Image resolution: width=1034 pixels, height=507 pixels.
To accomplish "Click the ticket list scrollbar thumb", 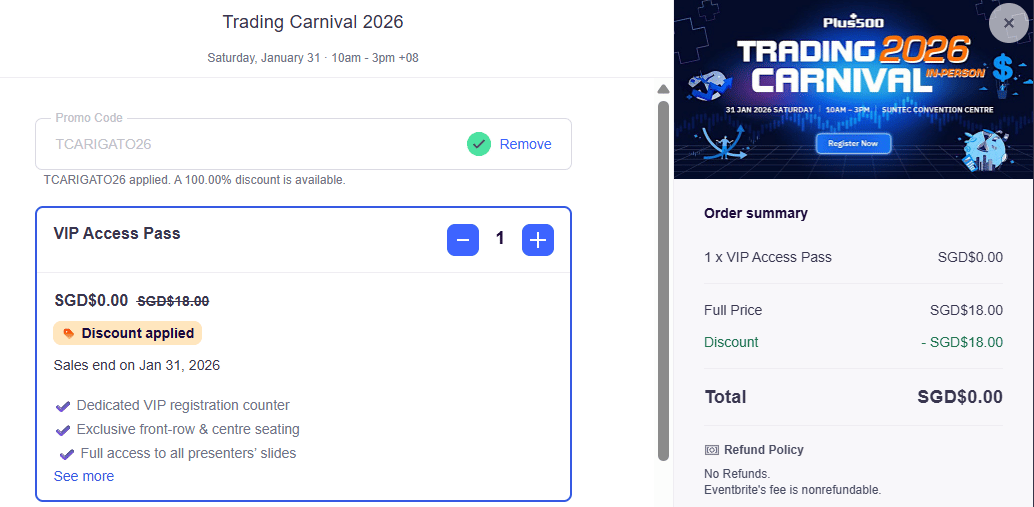I will [x=663, y=280].
